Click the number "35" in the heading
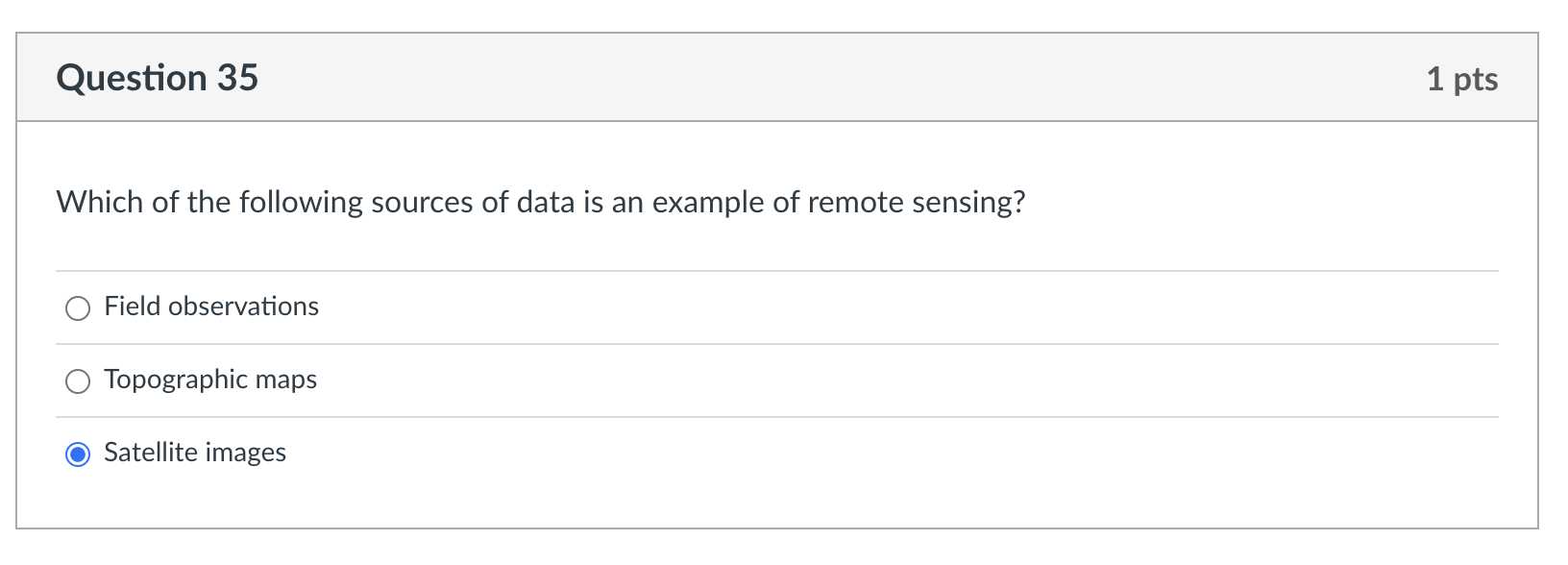This screenshot has height=565, width=1568. (237, 78)
